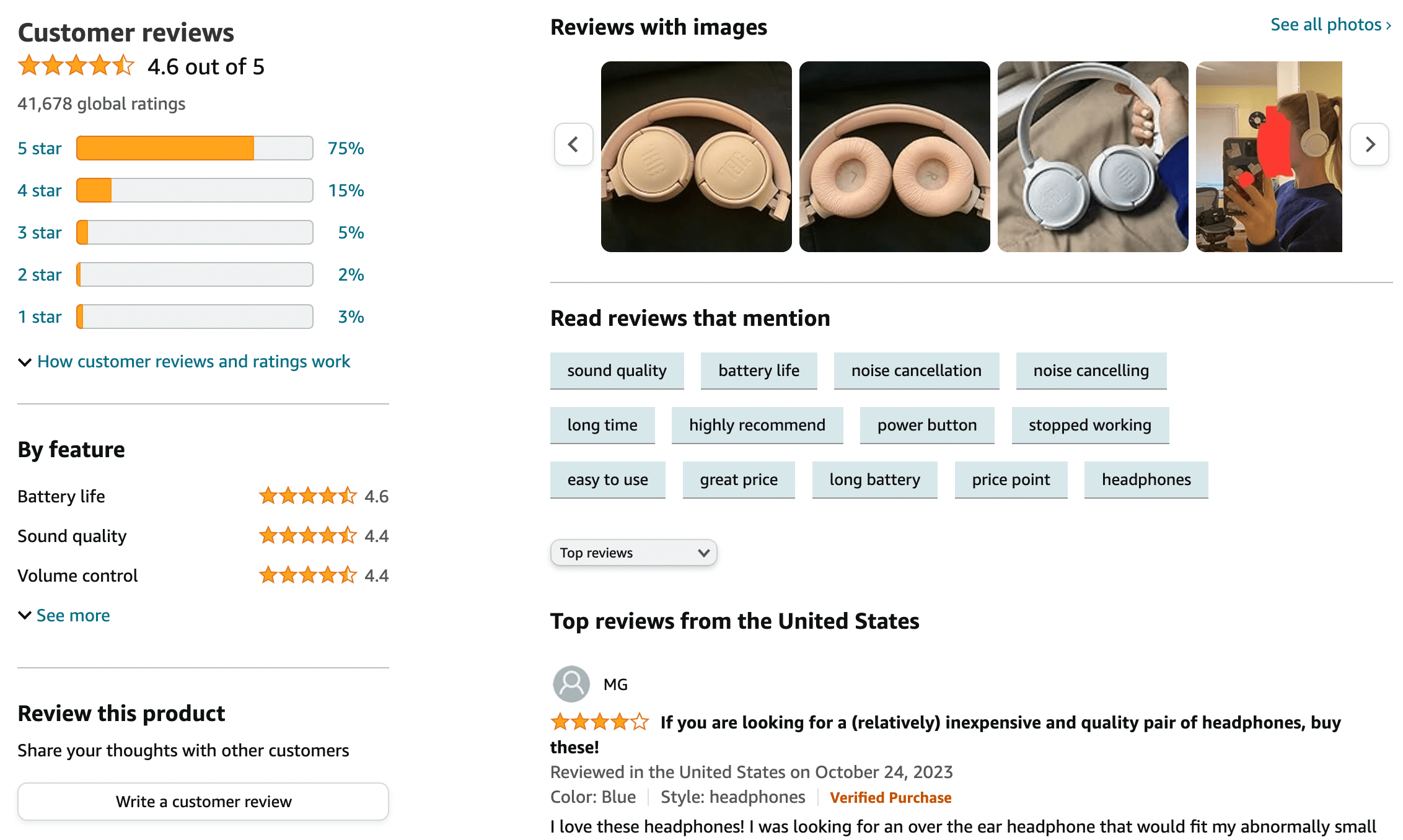Filter reviews mentioning noise cancellation
This screenshot has width=1403, height=840.
[917, 370]
